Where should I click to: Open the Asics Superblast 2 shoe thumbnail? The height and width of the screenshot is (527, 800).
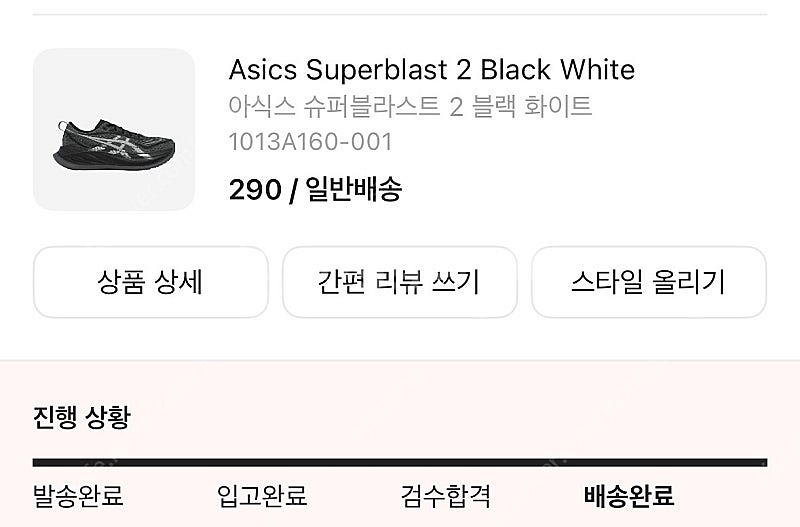tap(114, 129)
